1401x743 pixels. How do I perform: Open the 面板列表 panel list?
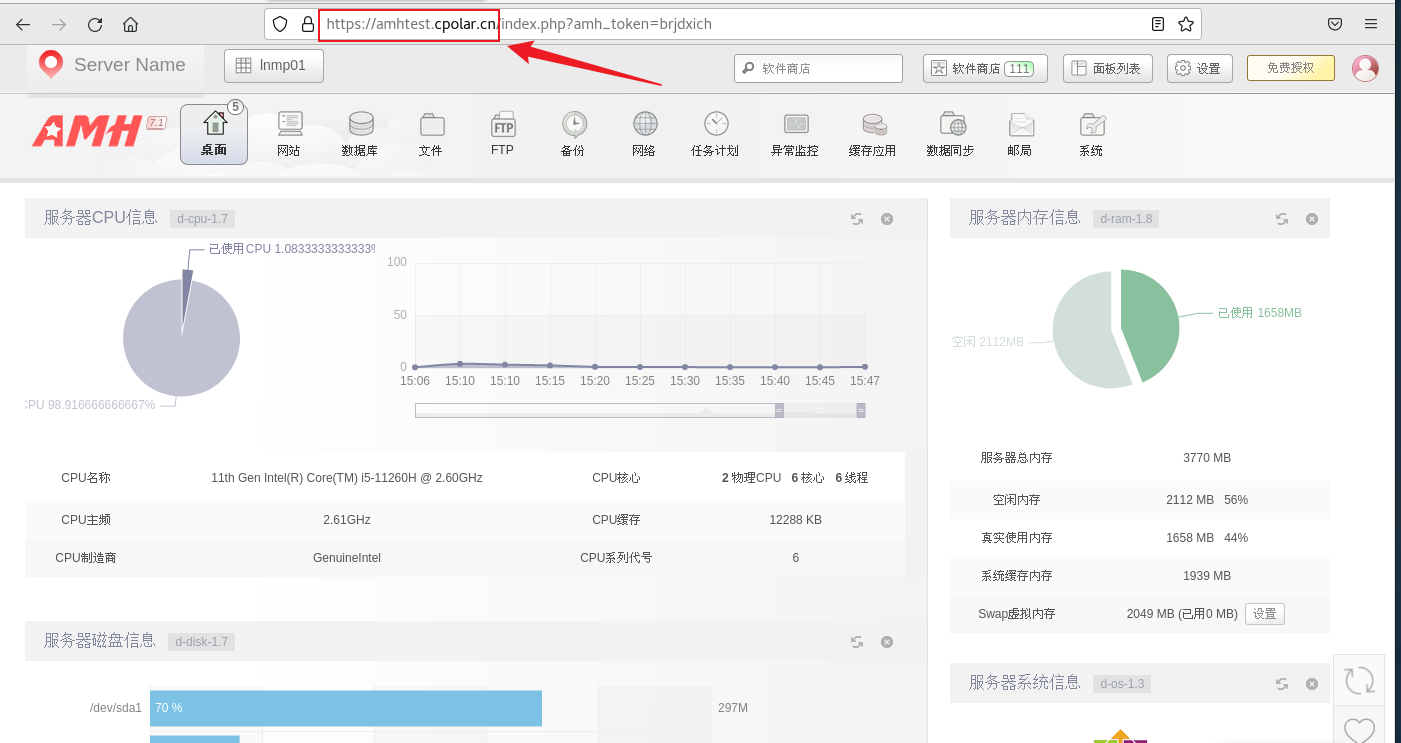(1108, 68)
